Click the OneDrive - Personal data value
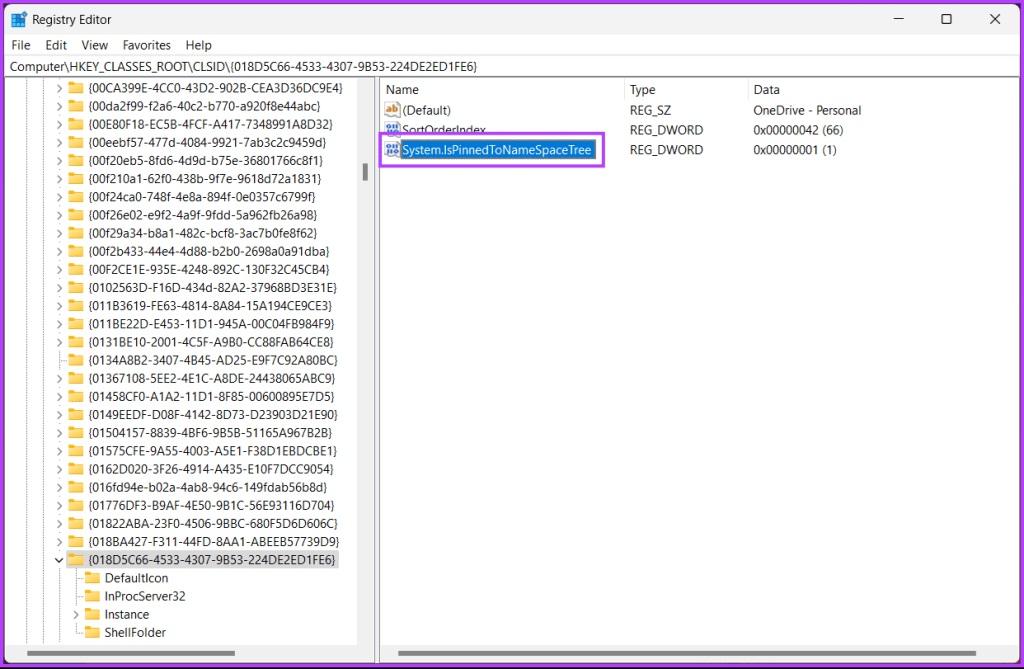This screenshot has height=669, width=1024. (807, 110)
